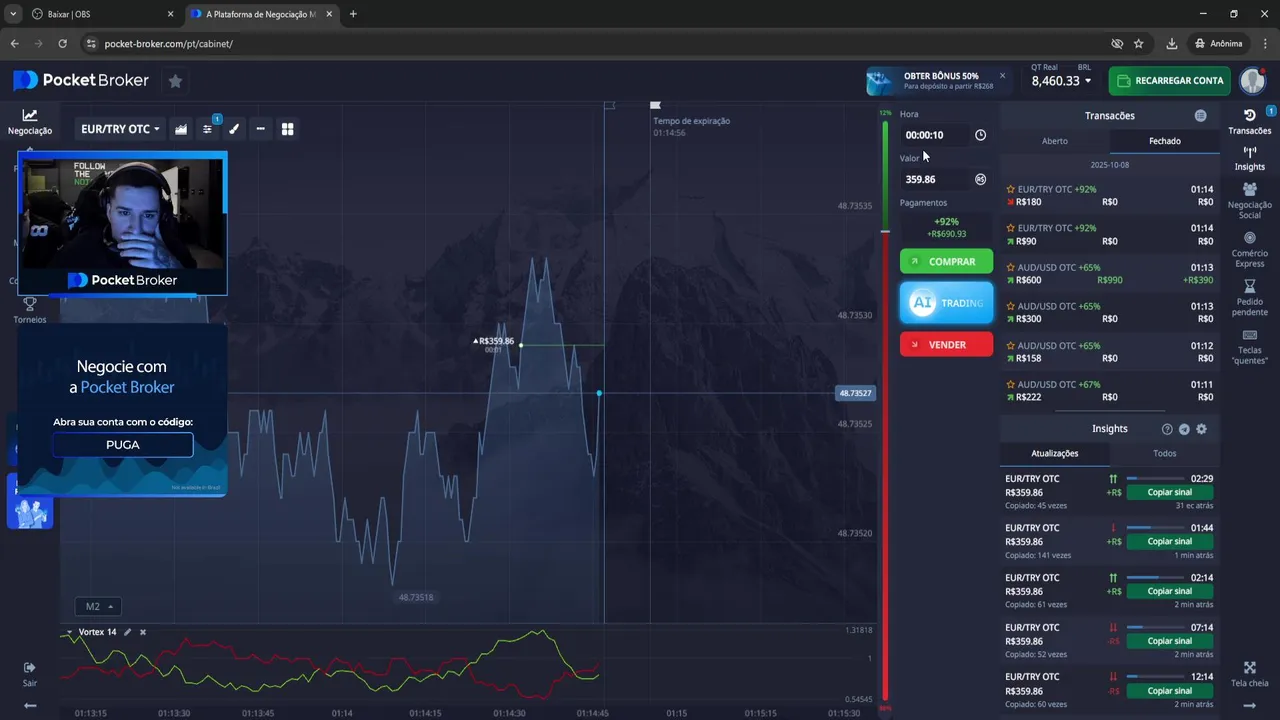Click the horizontal line tool icon
This screenshot has height=720, width=1280.
(260, 129)
